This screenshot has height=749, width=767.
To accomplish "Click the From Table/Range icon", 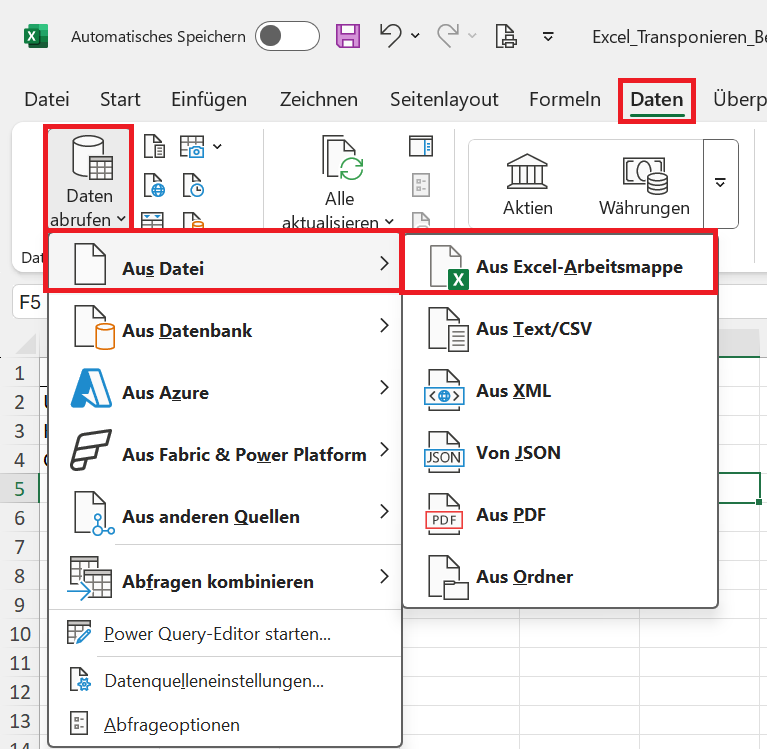I will (x=153, y=220).
